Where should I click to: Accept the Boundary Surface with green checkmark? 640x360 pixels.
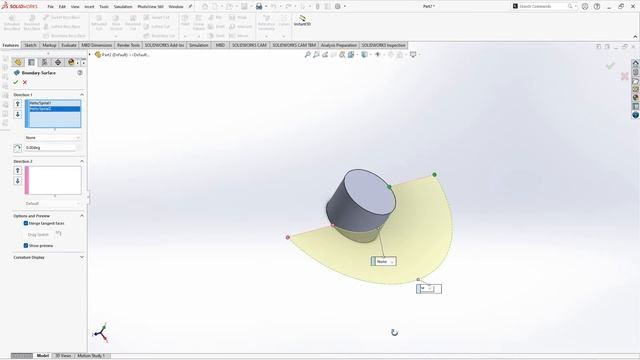pyautogui.click(x=16, y=82)
